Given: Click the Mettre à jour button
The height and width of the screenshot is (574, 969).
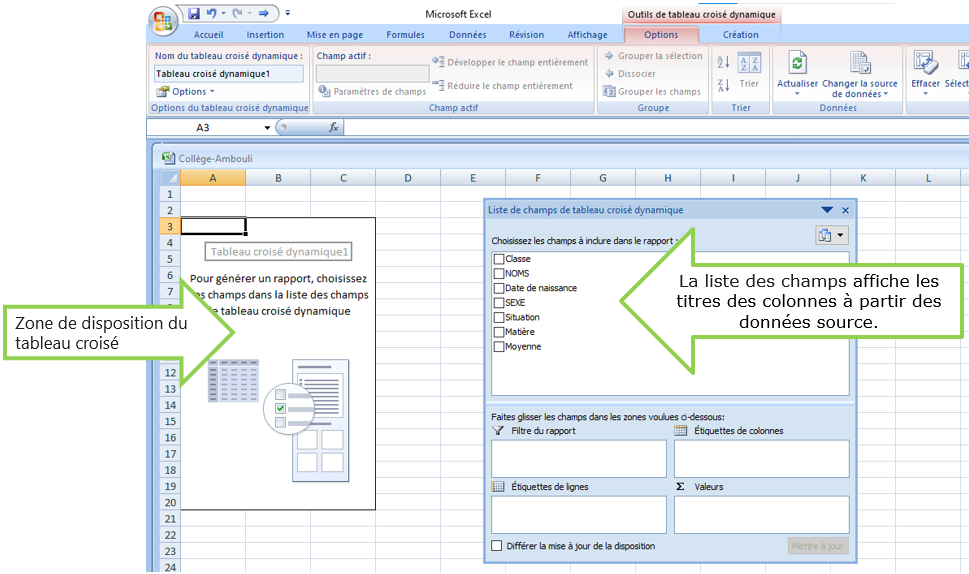Looking at the screenshot, I should (x=818, y=546).
